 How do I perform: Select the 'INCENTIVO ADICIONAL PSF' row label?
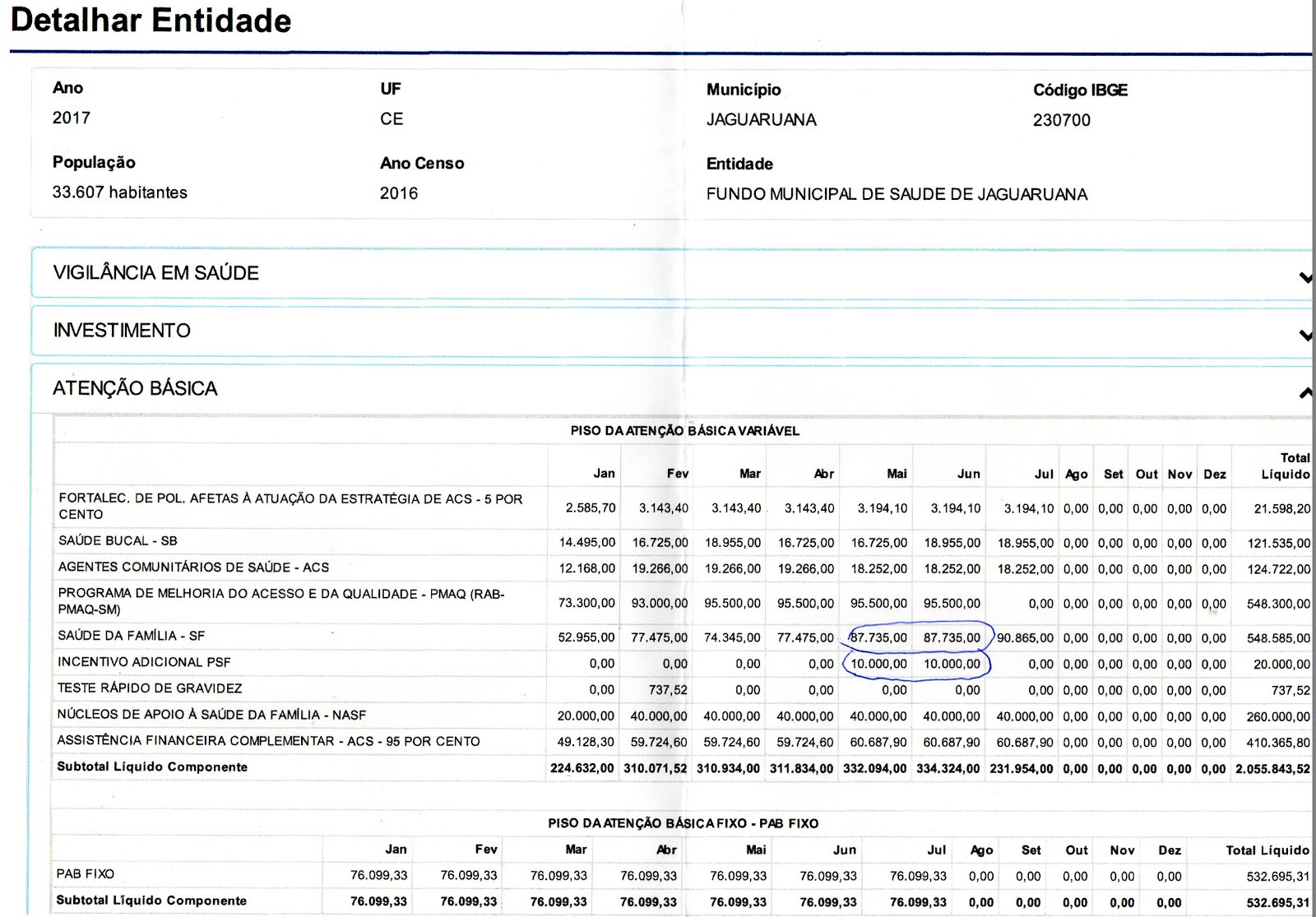point(144,662)
